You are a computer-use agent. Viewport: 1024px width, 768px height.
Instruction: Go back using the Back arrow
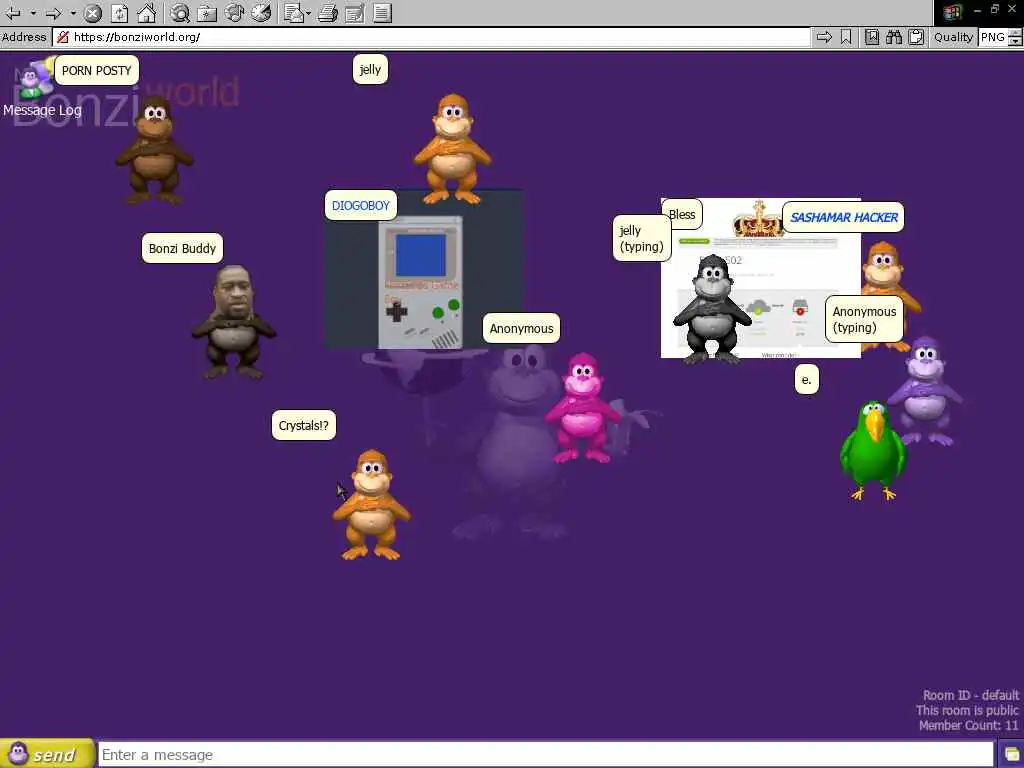click(12, 12)
